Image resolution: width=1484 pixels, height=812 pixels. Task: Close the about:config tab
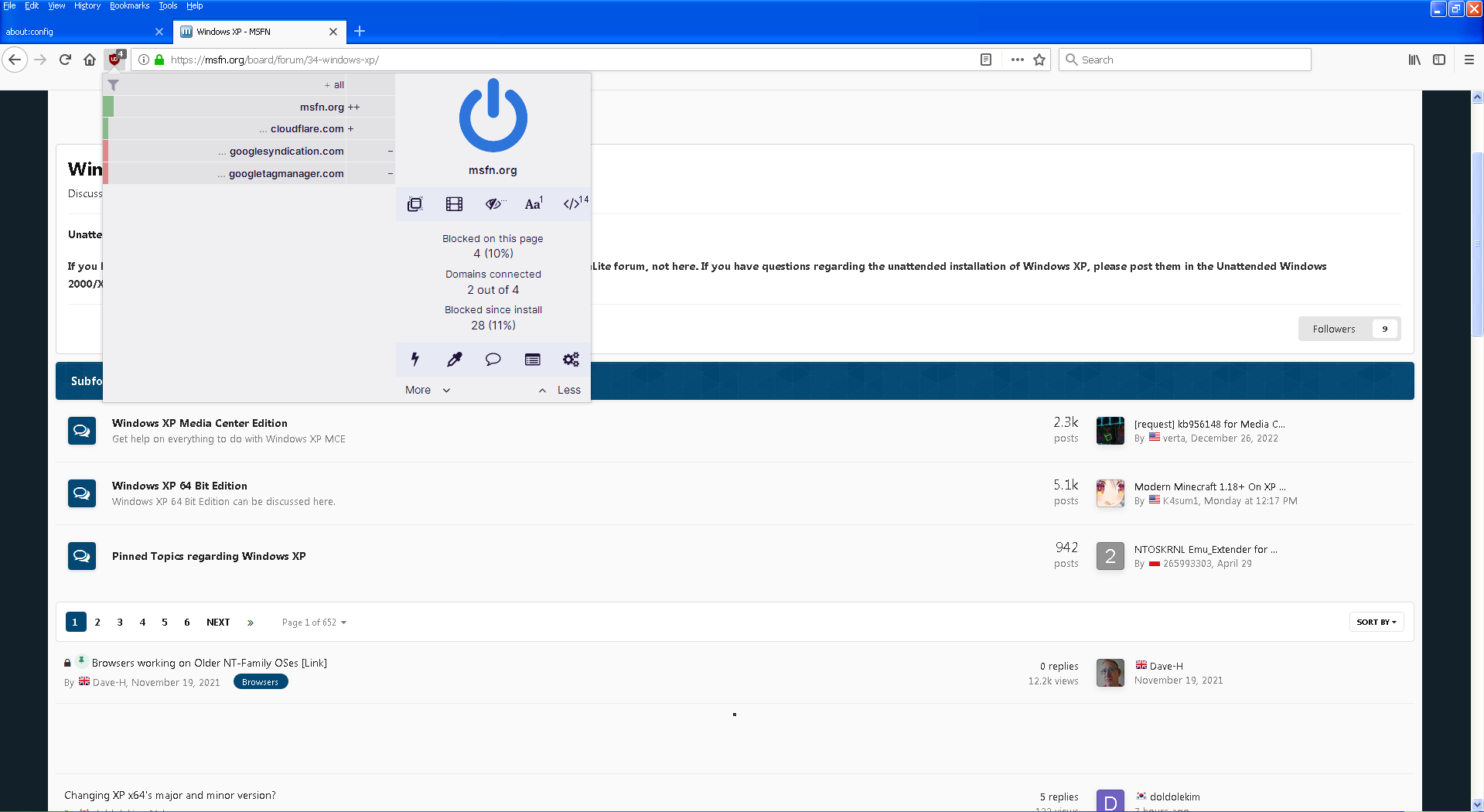pyautogui.click(x=159, y=32)
